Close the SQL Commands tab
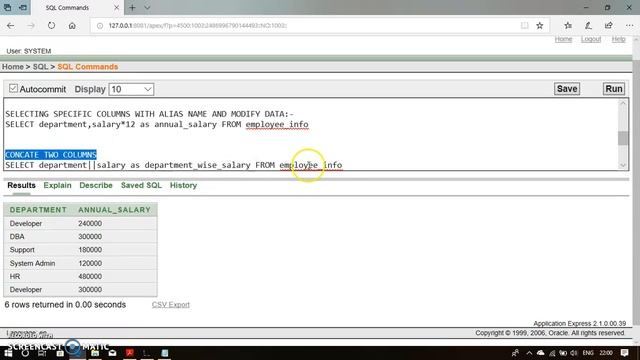Screen dimensions: 640x360 (116, 7)
